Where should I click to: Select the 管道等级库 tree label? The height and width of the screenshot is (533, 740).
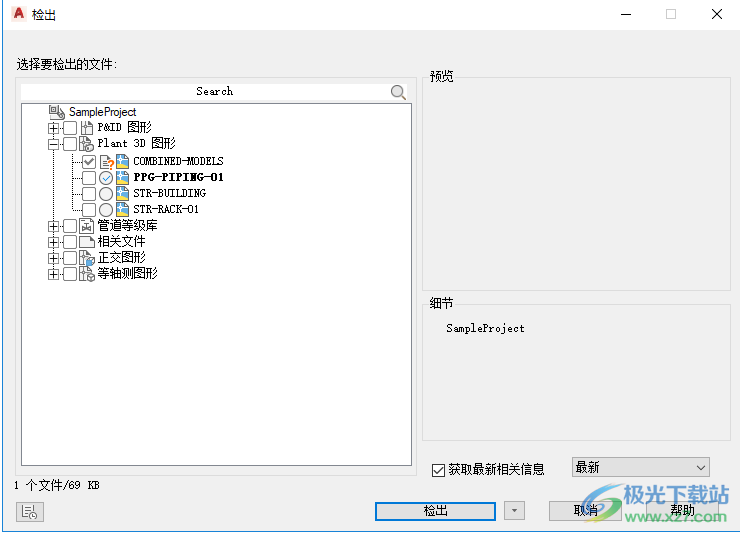[x=127, y=226]
